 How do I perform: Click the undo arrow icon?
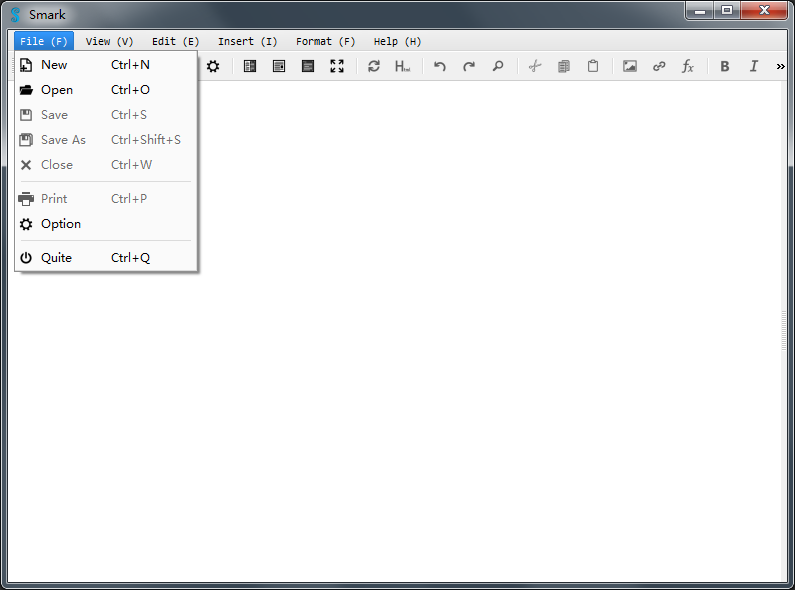pos(440,66)
